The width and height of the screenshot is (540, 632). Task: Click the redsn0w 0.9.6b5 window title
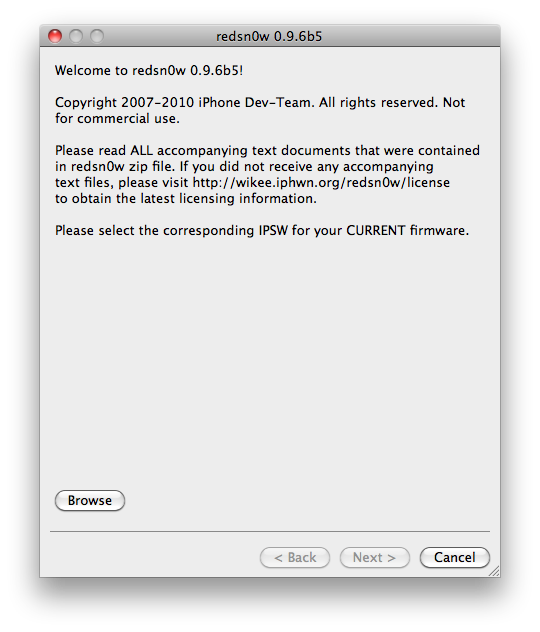pyautogui.click(x=269, y=36)
